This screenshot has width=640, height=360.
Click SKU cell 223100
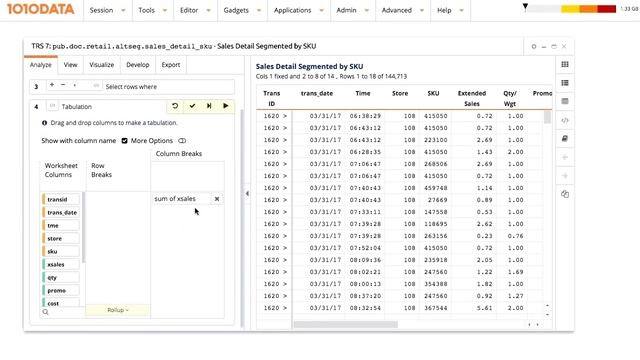[x=436, y=140]
